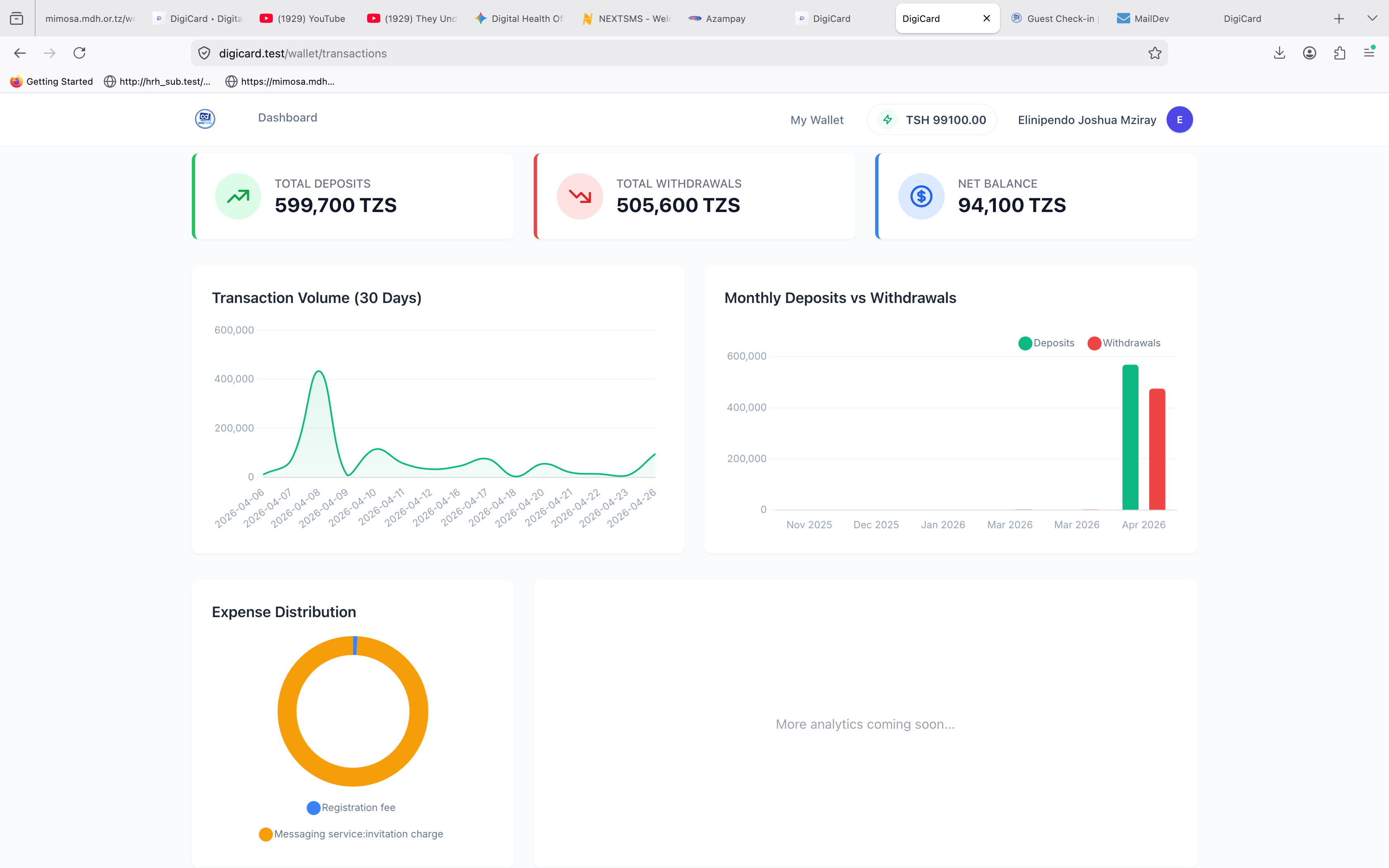Open https://mimosa.mdh bookmark
This screenshot has width=1389, height=868.
280,81
